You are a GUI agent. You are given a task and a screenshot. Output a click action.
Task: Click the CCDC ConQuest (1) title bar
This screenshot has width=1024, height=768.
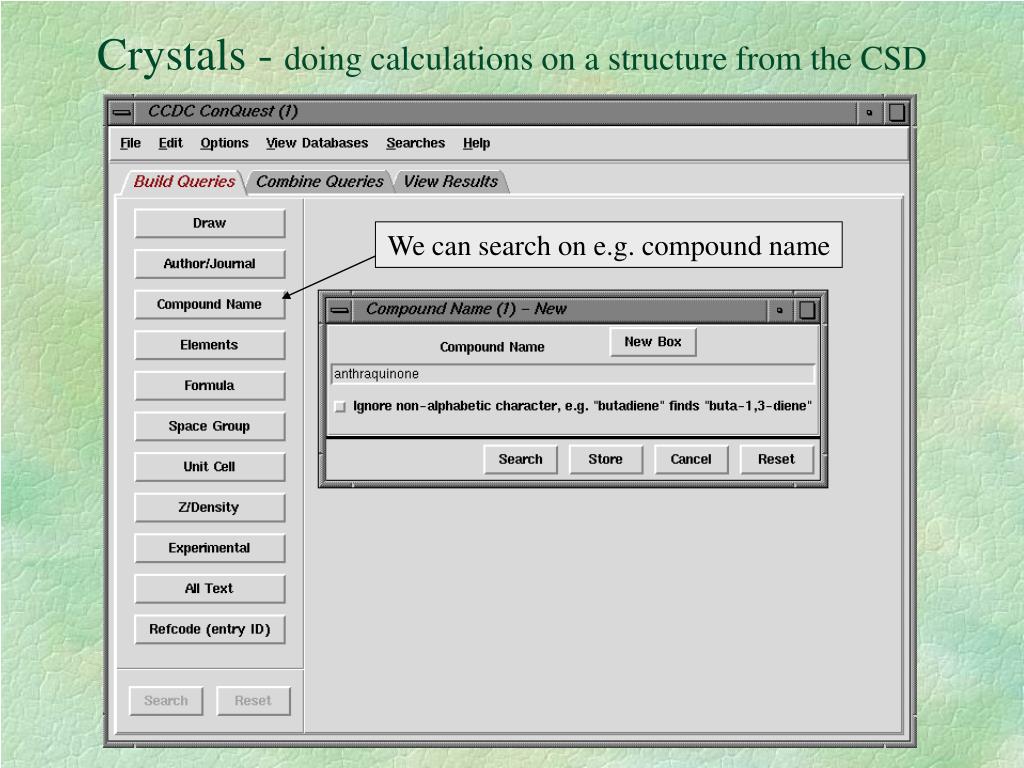(496, 112)
